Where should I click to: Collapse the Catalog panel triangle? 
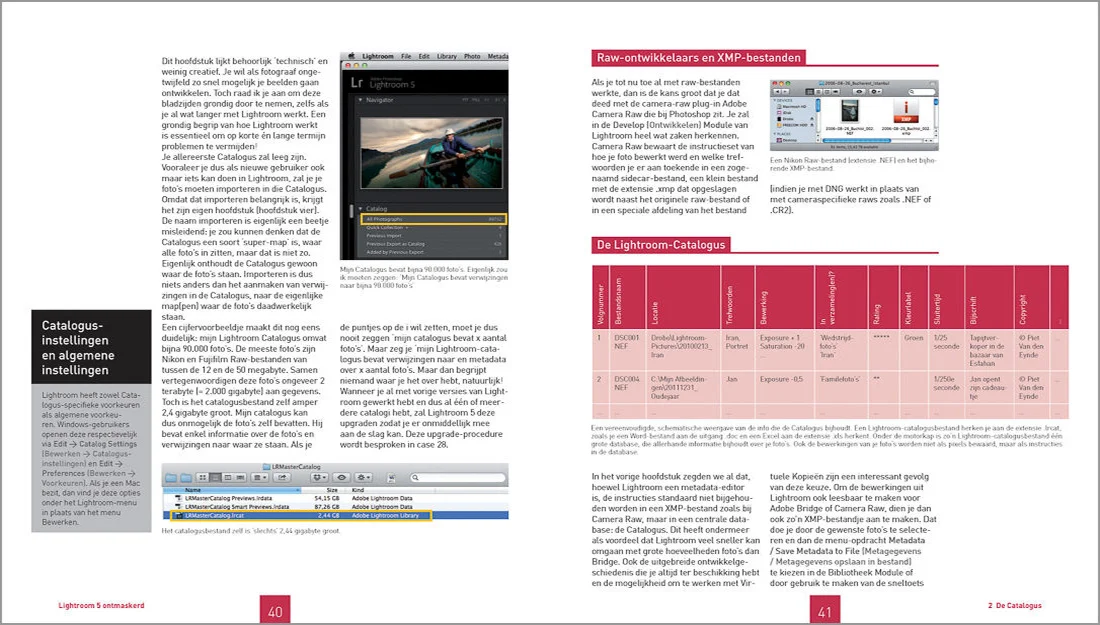point(361,208)
